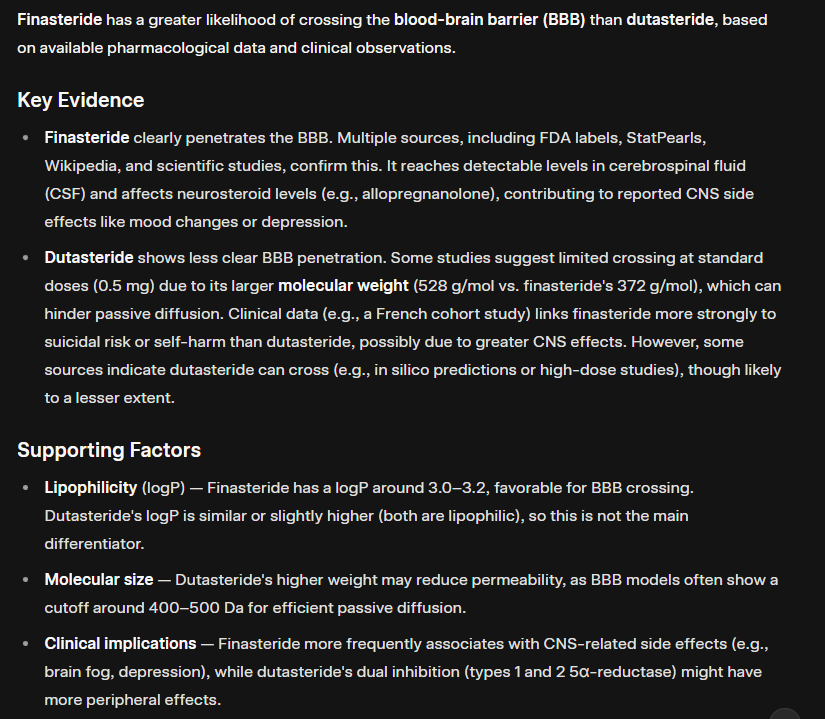
Task: Click the bullet dot before "Lipophilicity"
Action: pos(25,488)
